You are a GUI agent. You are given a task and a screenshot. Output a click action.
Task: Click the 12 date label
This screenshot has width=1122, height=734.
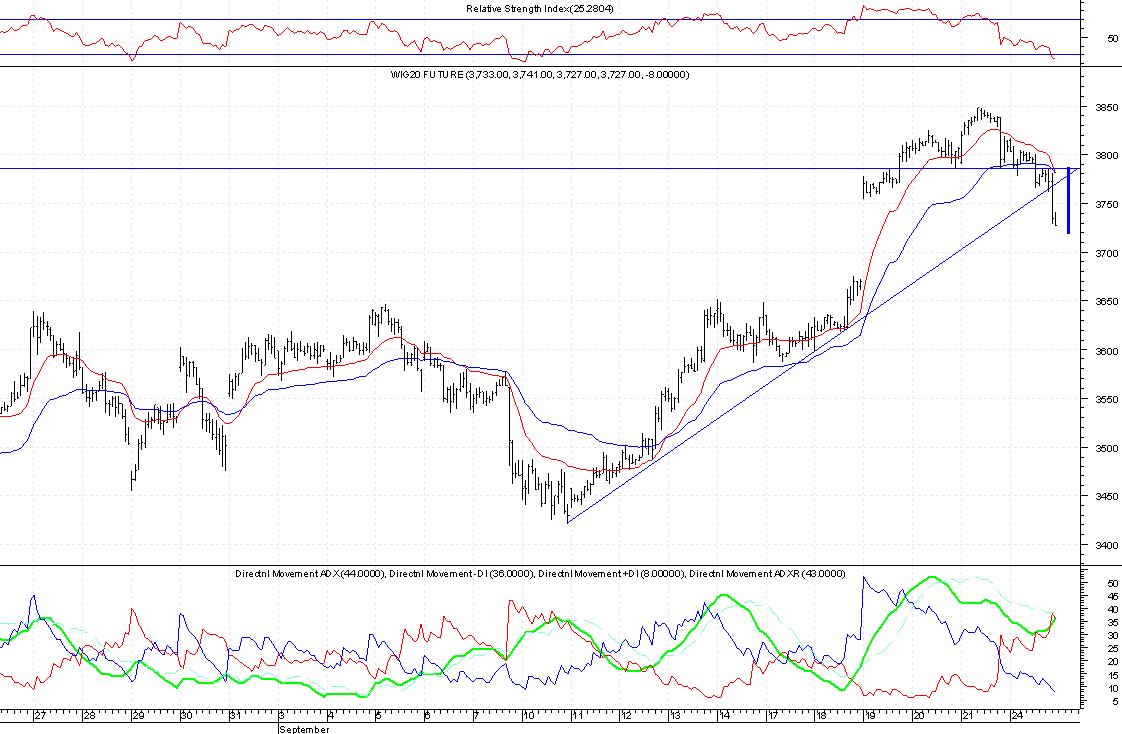[626, 715]
